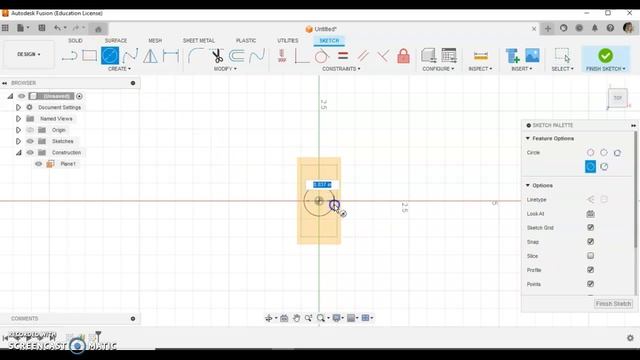640x360 pixels.
Task: Select the Pan hand tool in navigation bar
Action: pos(296,318)
